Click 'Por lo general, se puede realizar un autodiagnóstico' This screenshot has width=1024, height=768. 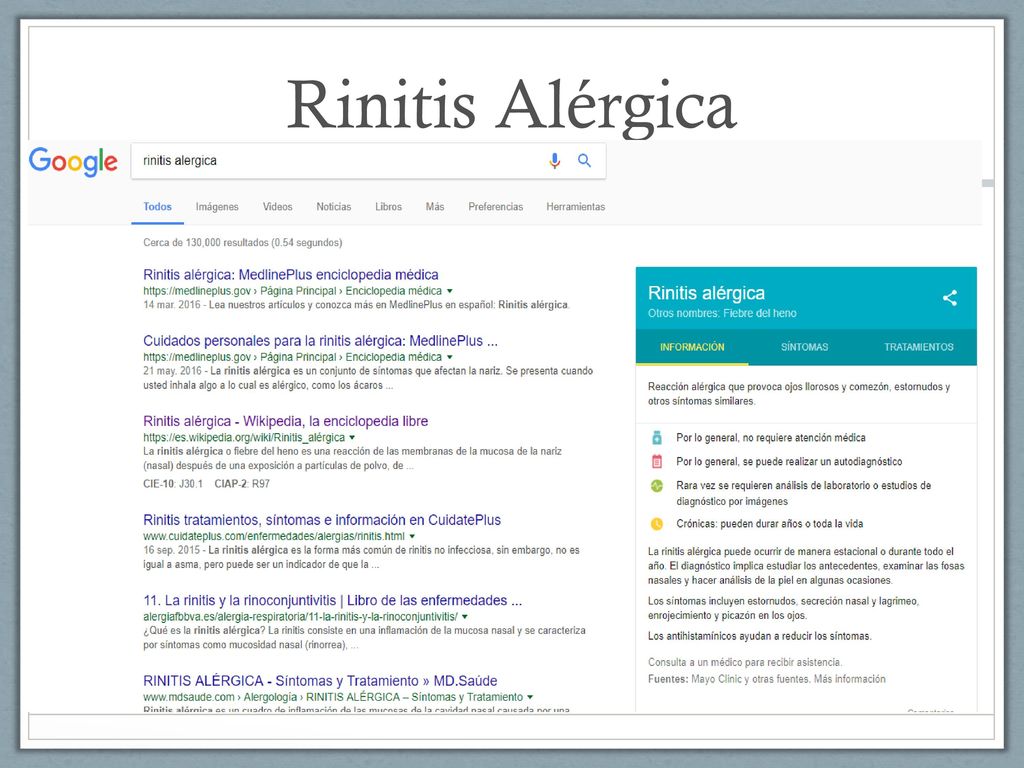coord(789,462)
